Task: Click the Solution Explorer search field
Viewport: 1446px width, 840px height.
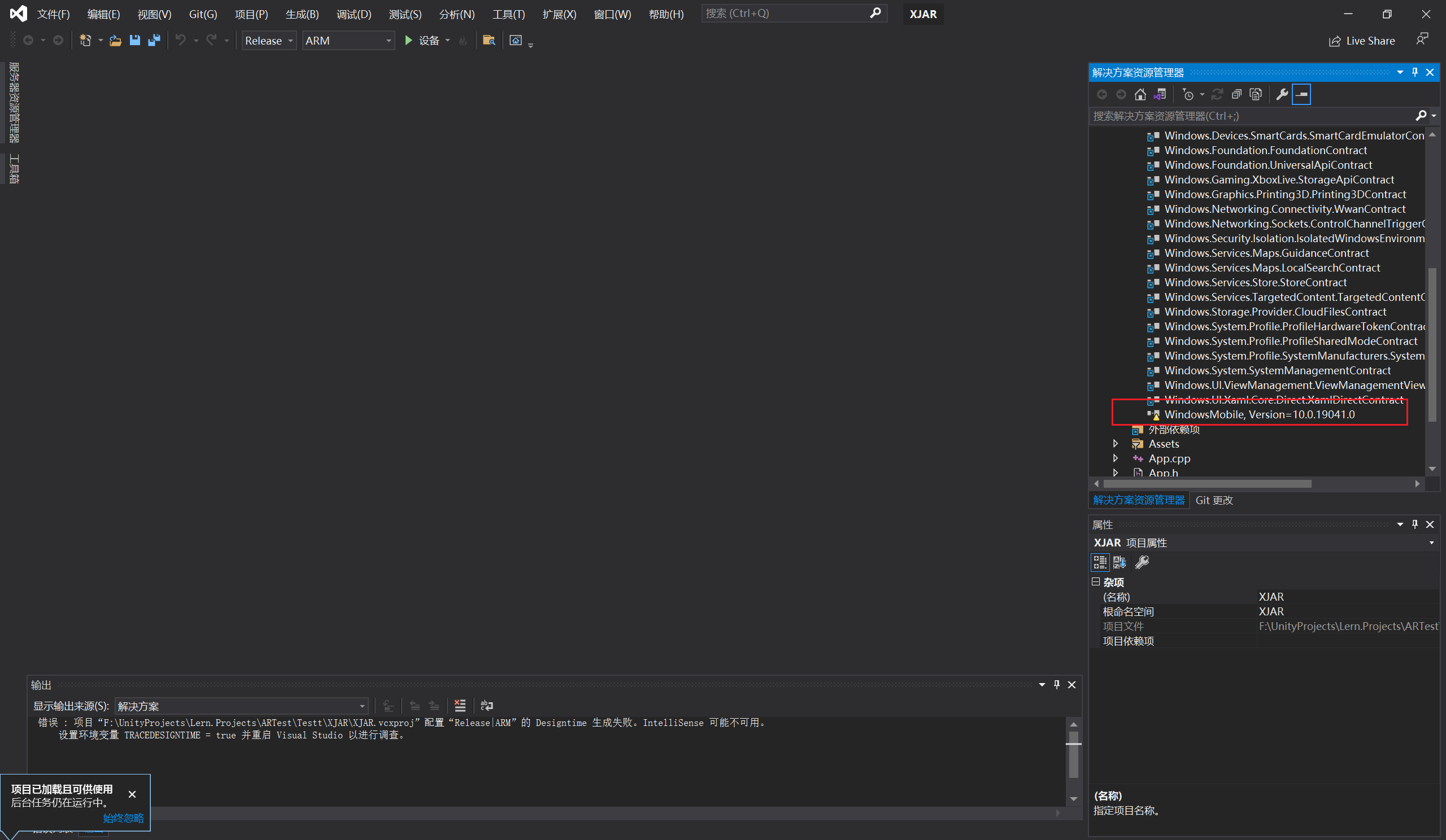Action: click(x=1252, y=116)
